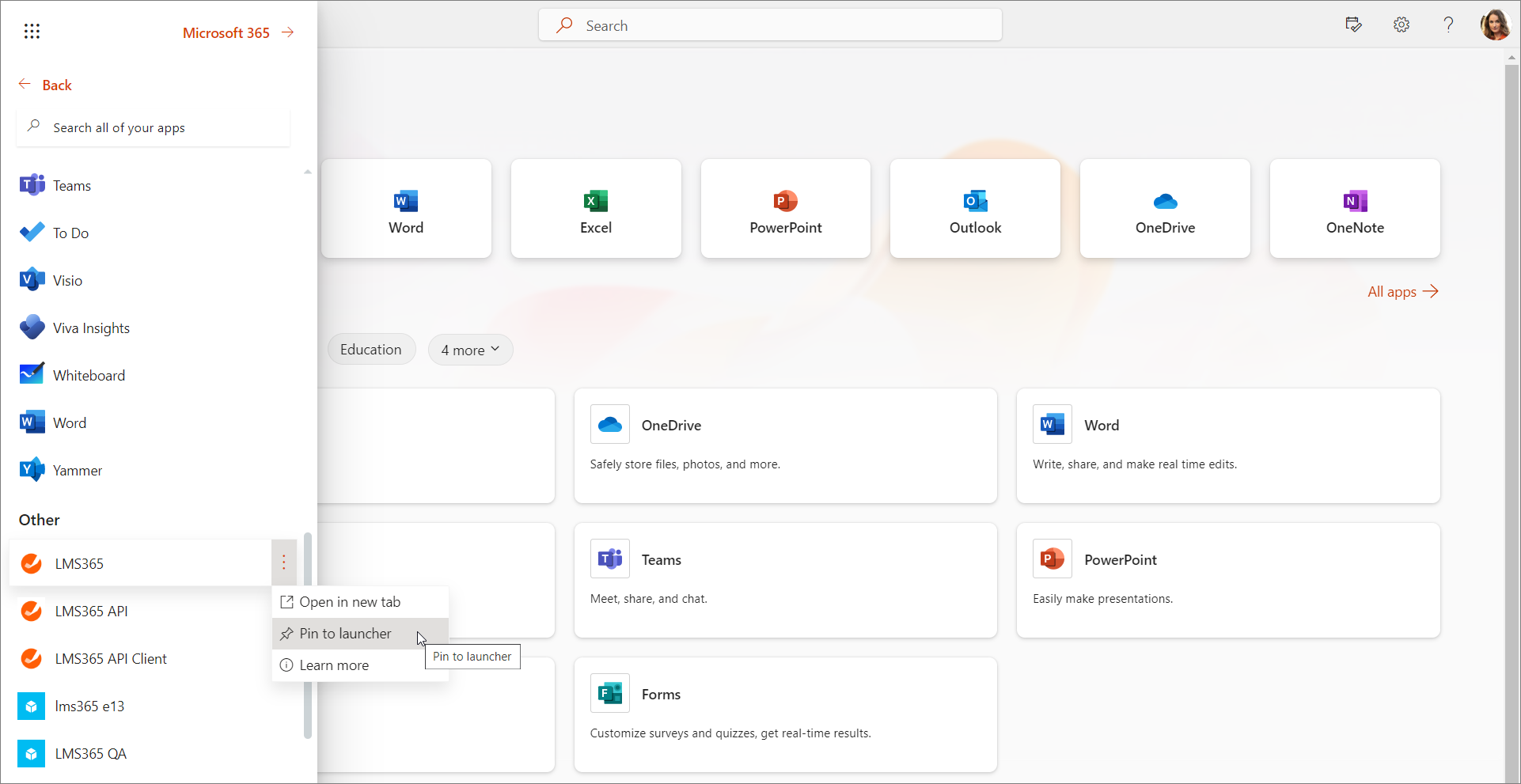This screenshot has width=1521, height=784.
Task: Open the settings gear icon
Action: [1401, 25]
